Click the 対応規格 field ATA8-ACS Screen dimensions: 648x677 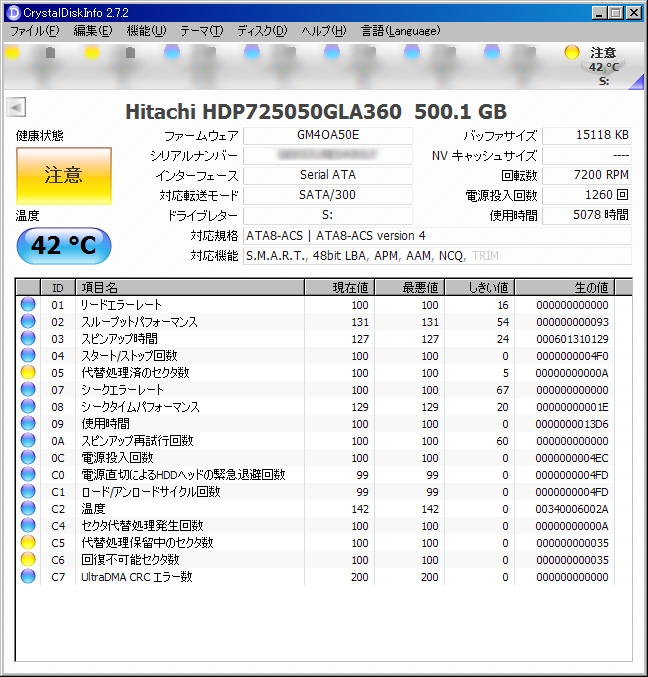437,236
